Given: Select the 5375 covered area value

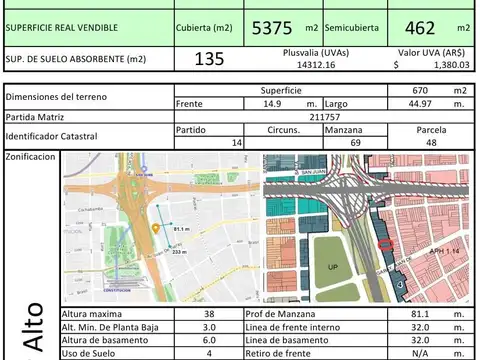Looking at the screenshot, I should pyautogui.click(x=272, y=28).
